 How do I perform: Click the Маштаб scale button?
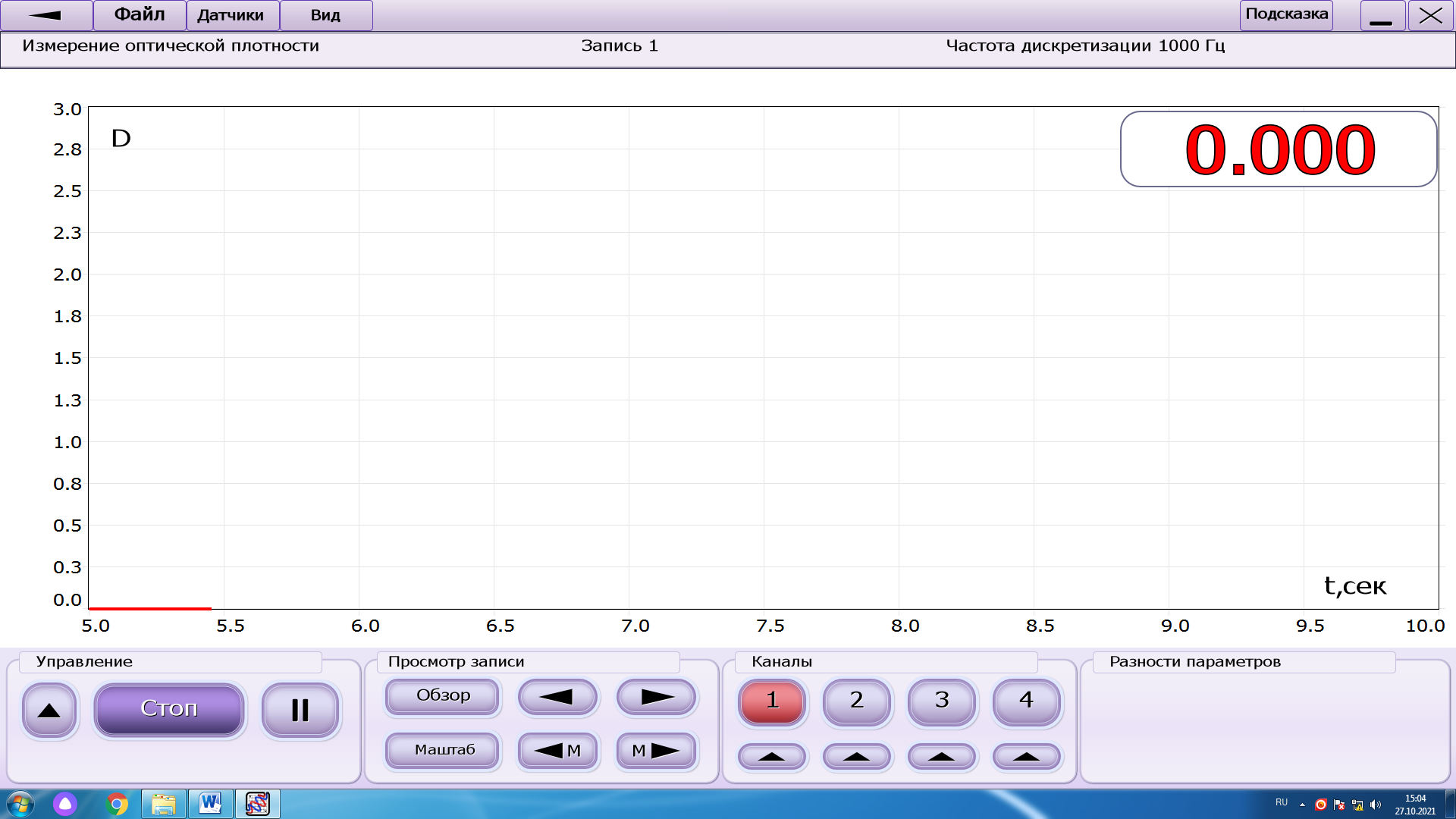coord(443,750)
